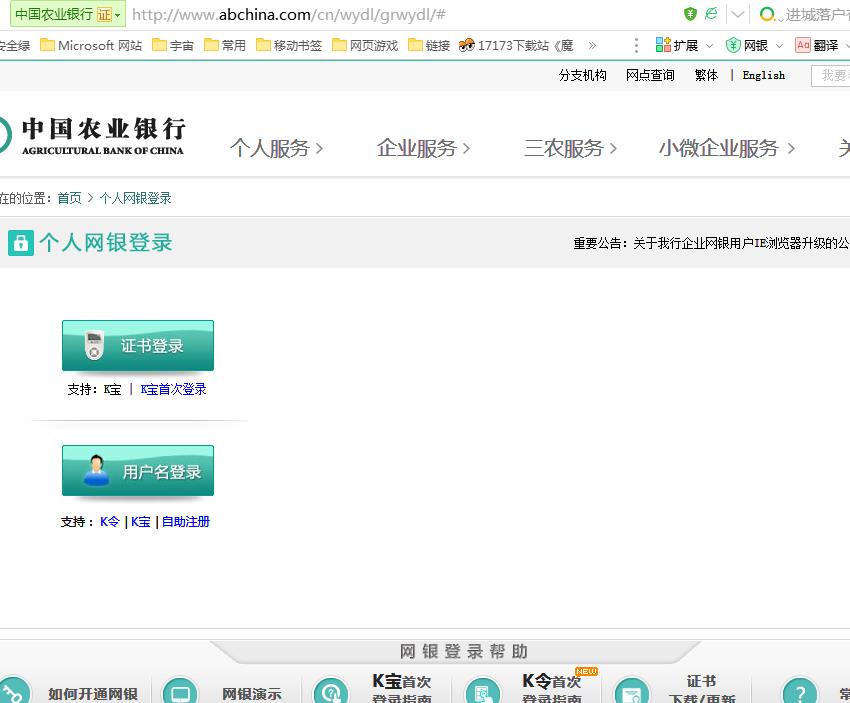Open the 如何开通网银 help item
The width and height of the screenshot is (850, 703).
[x=93, y=693]
